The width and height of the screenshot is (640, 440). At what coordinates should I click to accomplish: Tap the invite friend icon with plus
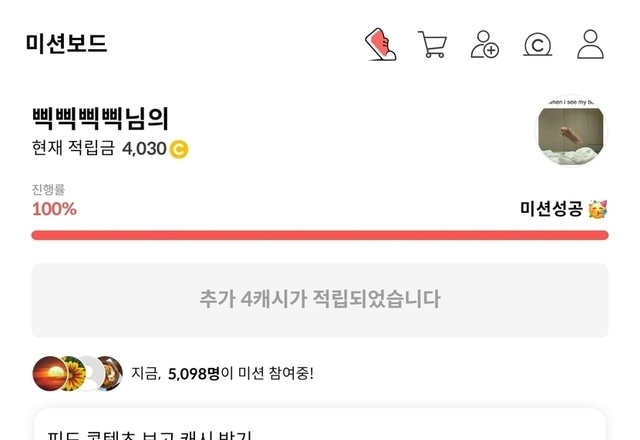pos(485,45)
